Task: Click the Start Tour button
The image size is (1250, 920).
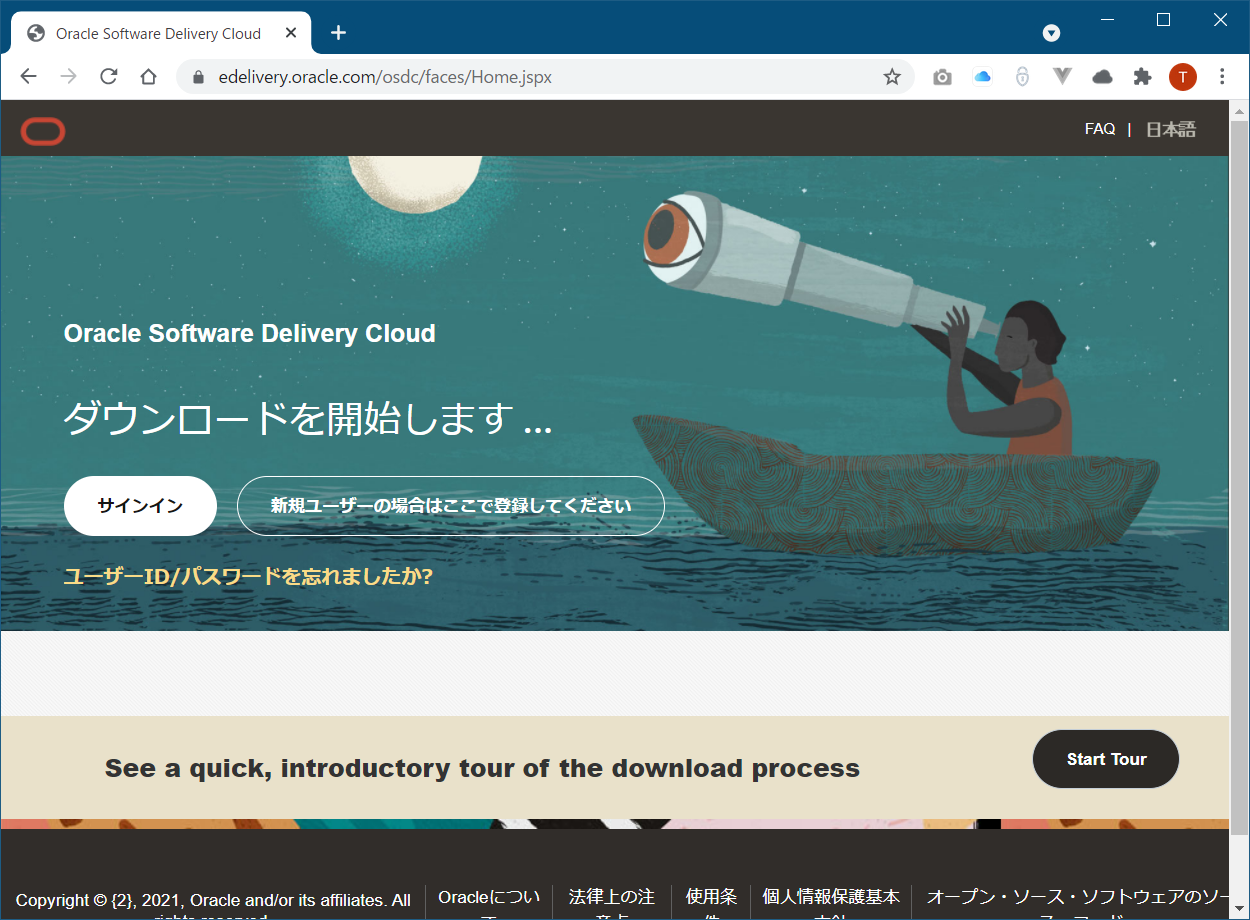Action: 1106,759
